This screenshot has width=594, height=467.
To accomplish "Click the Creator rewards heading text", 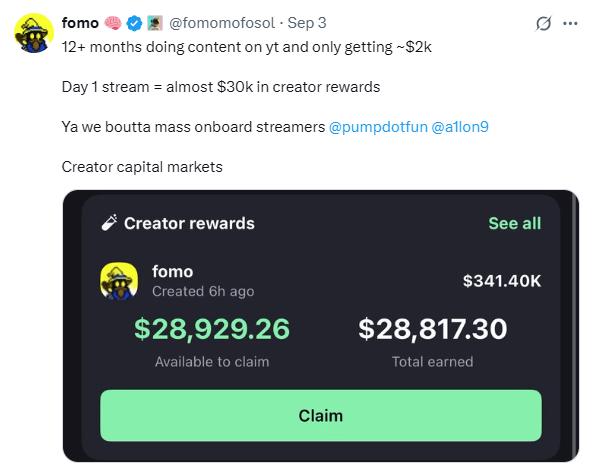I will (x=189, y=223).
